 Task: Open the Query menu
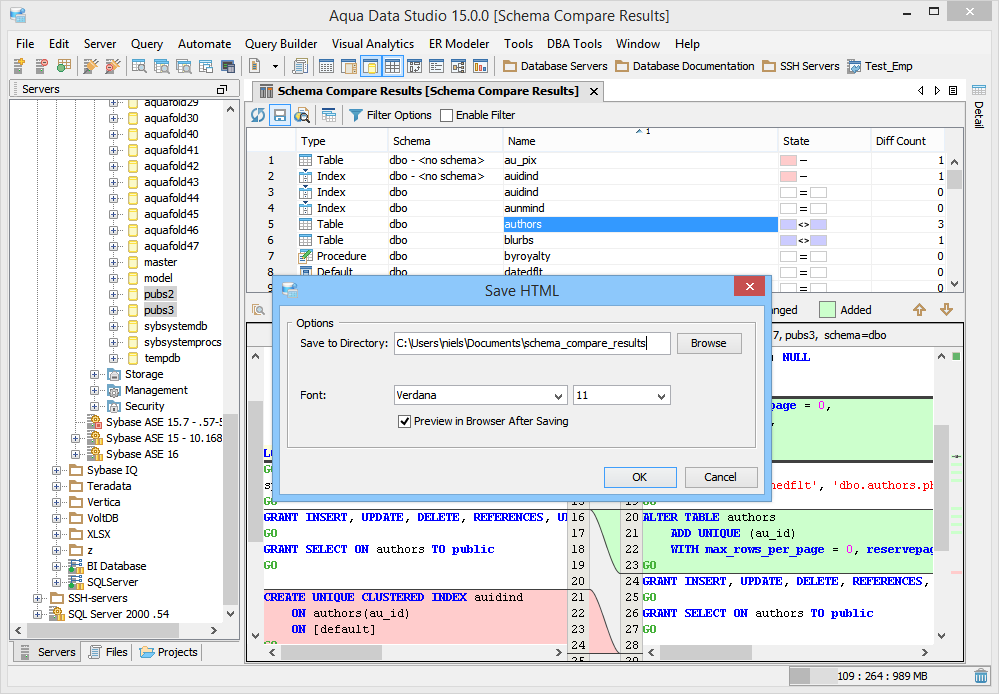coord(147,44)
